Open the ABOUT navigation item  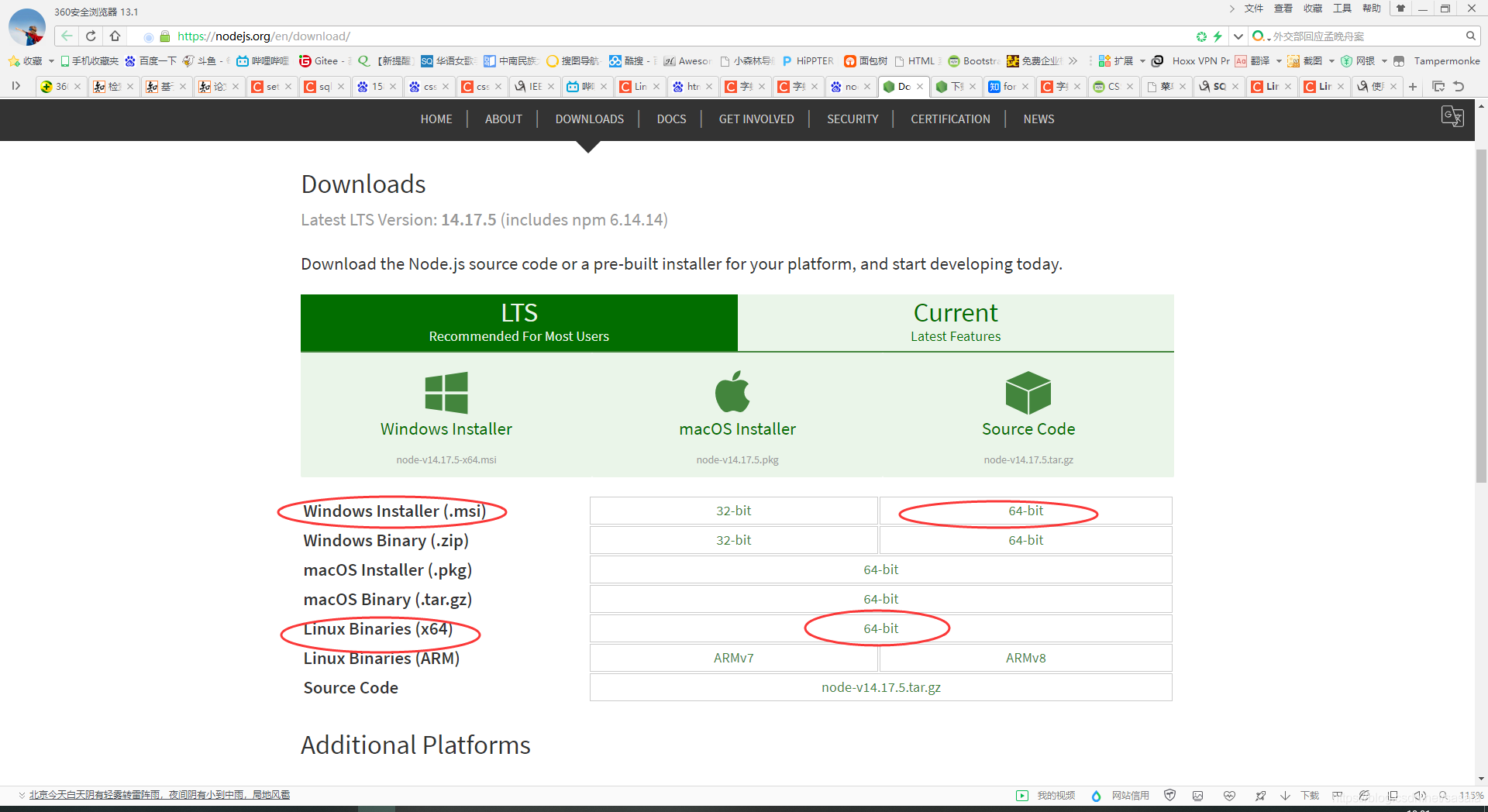(x=504, y=119)
